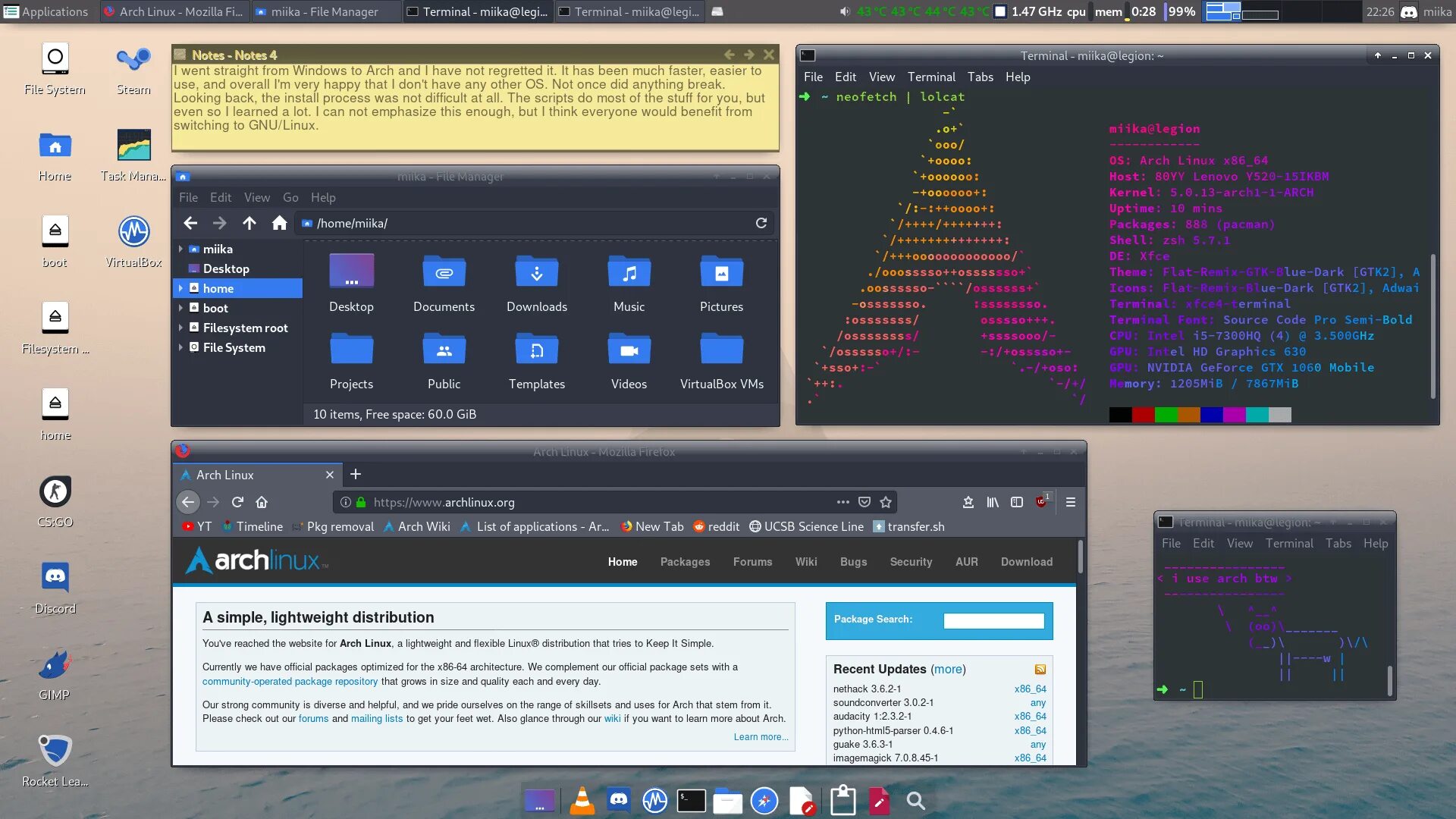Open the Templates folder

[537, 361]
